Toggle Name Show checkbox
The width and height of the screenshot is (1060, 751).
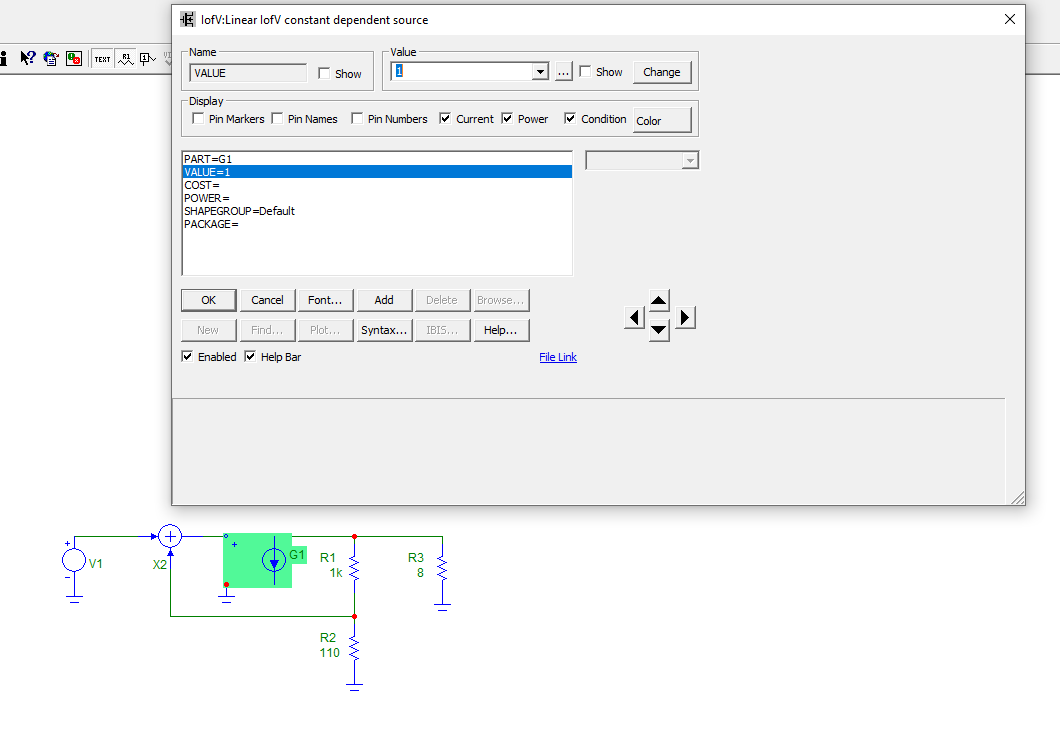(324, 73)
